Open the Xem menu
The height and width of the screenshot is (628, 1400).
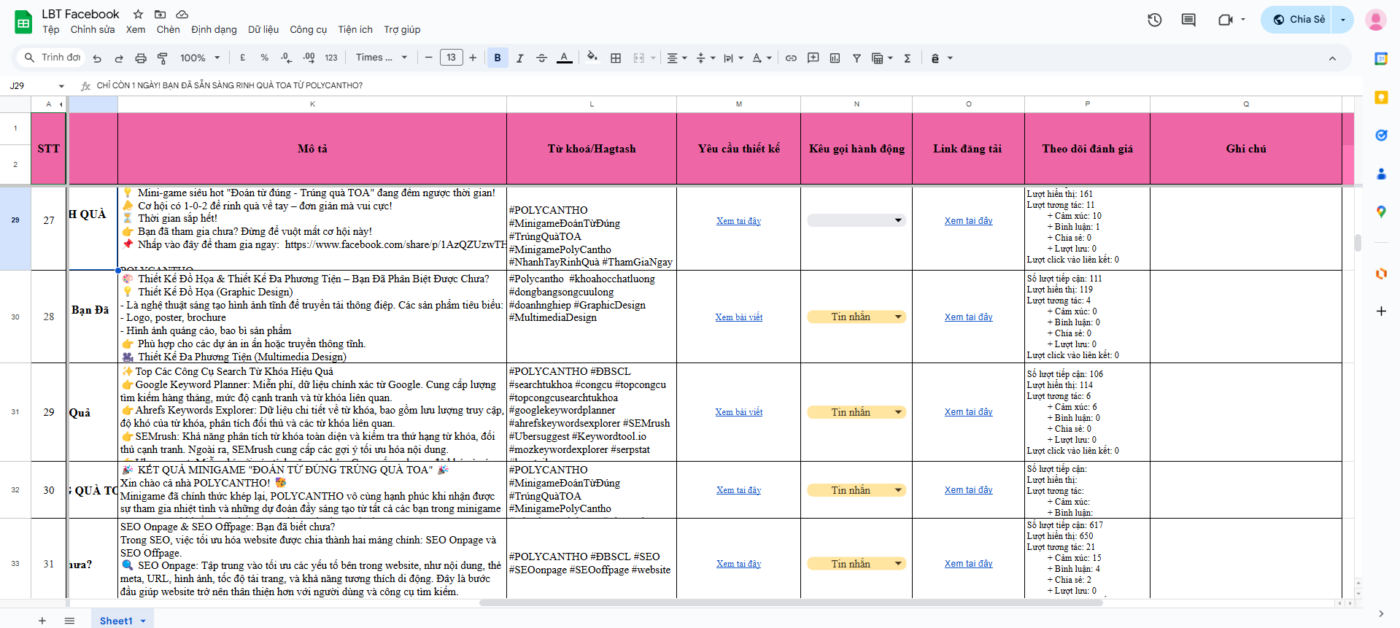pyautogui.click(x=135, y=30)
